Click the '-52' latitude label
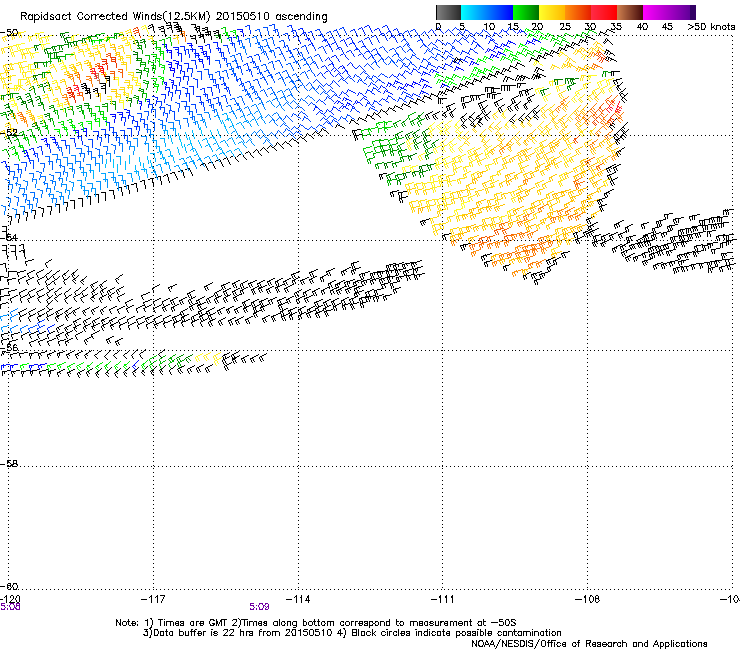This screenshot has width=740, height=650. pos(9,133)
